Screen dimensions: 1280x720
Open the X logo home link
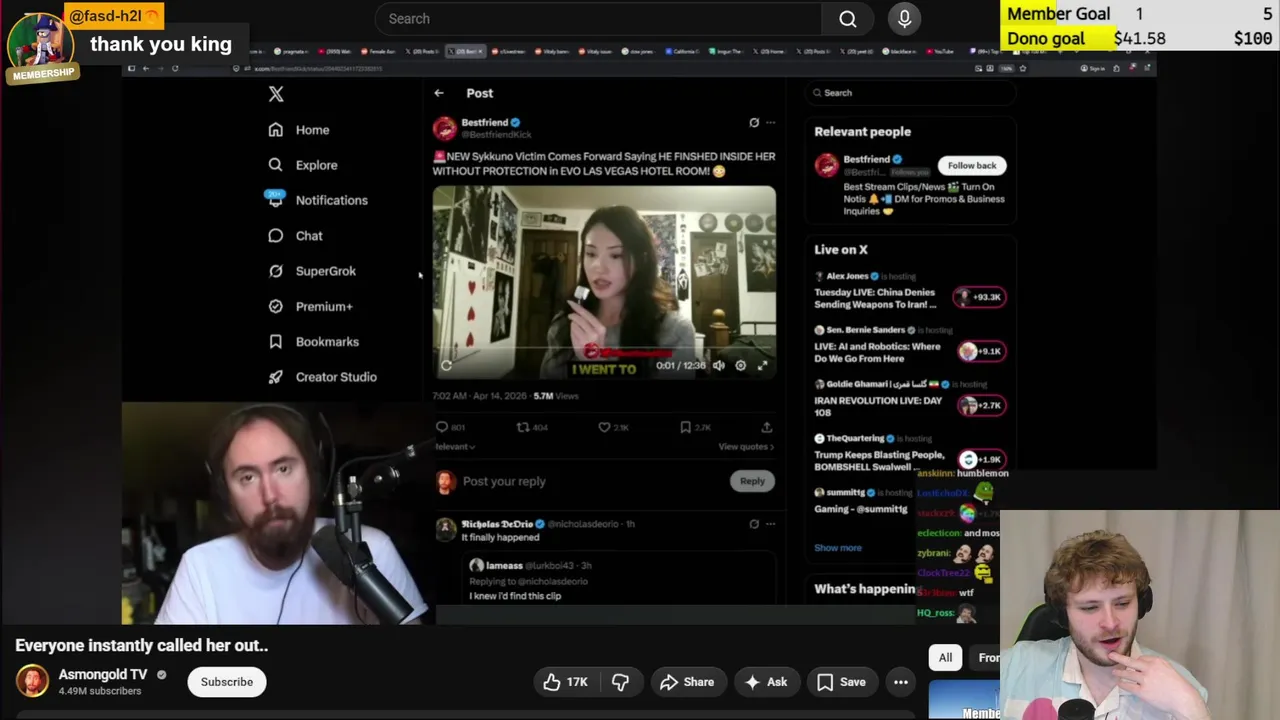pyautogui.click(x=276, y=94)
